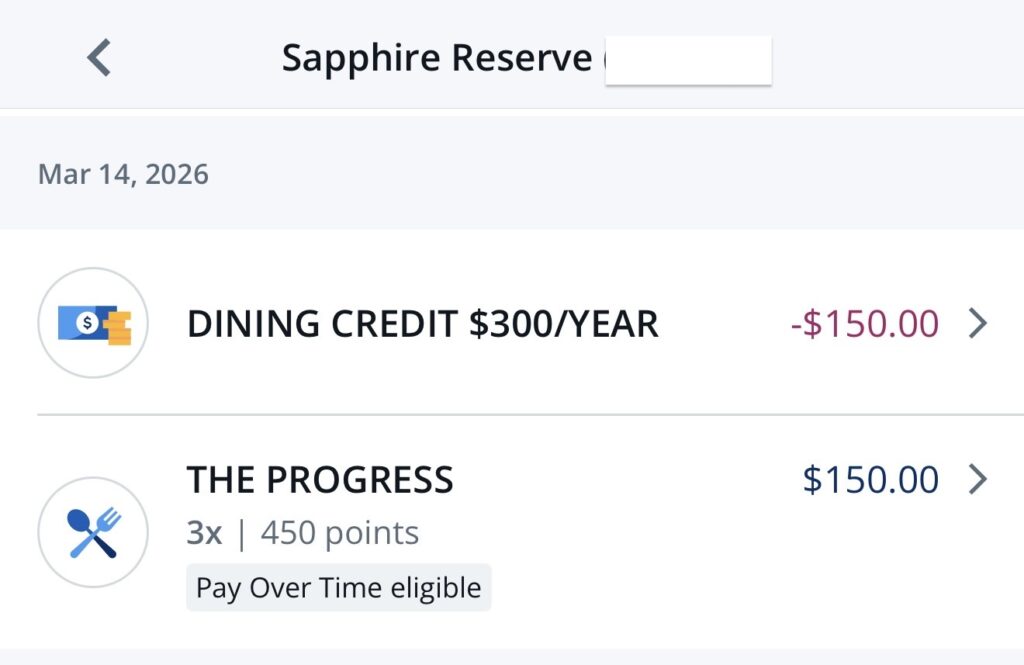This screenshot has height=665, width=1024.
Task: Click the redacted account number box
Action: (x=688, y=61)
